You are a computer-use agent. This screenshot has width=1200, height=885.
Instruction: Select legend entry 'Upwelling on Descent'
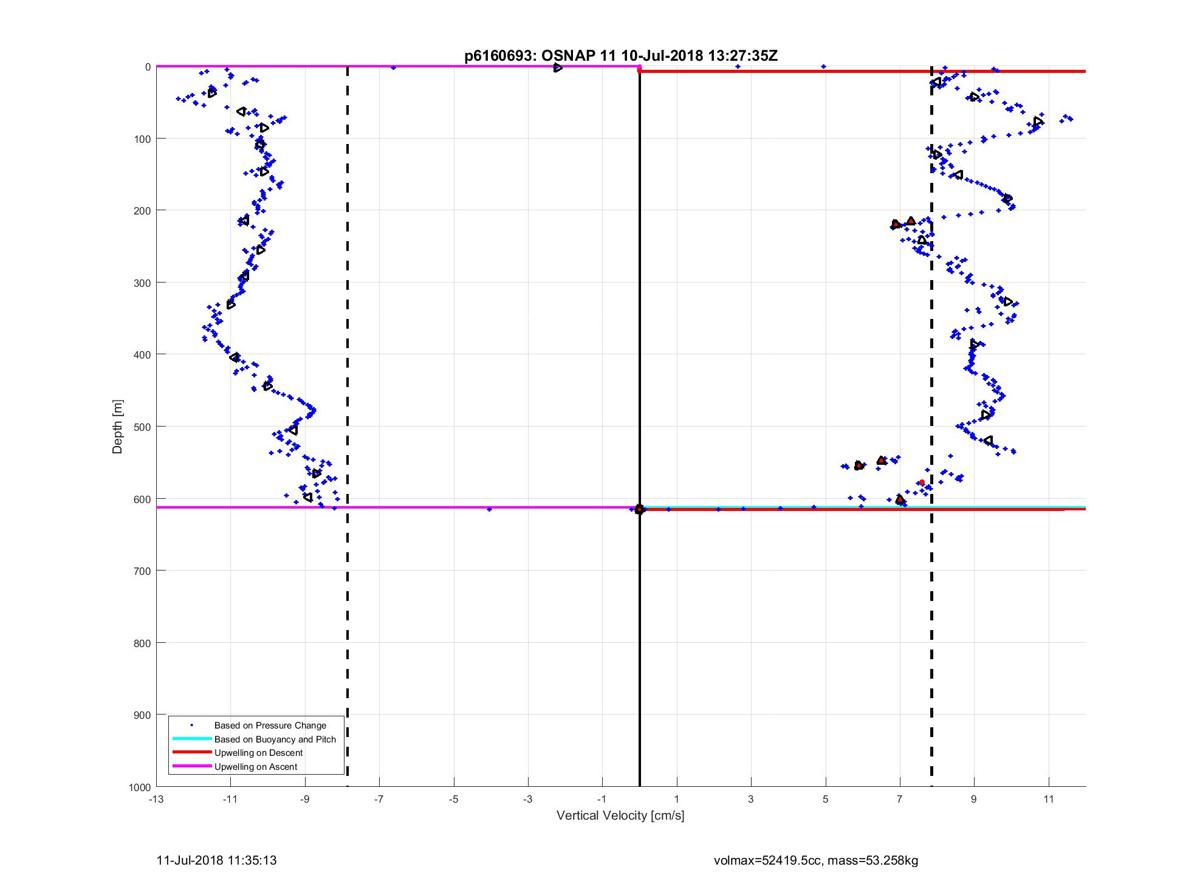coord(258,752)
